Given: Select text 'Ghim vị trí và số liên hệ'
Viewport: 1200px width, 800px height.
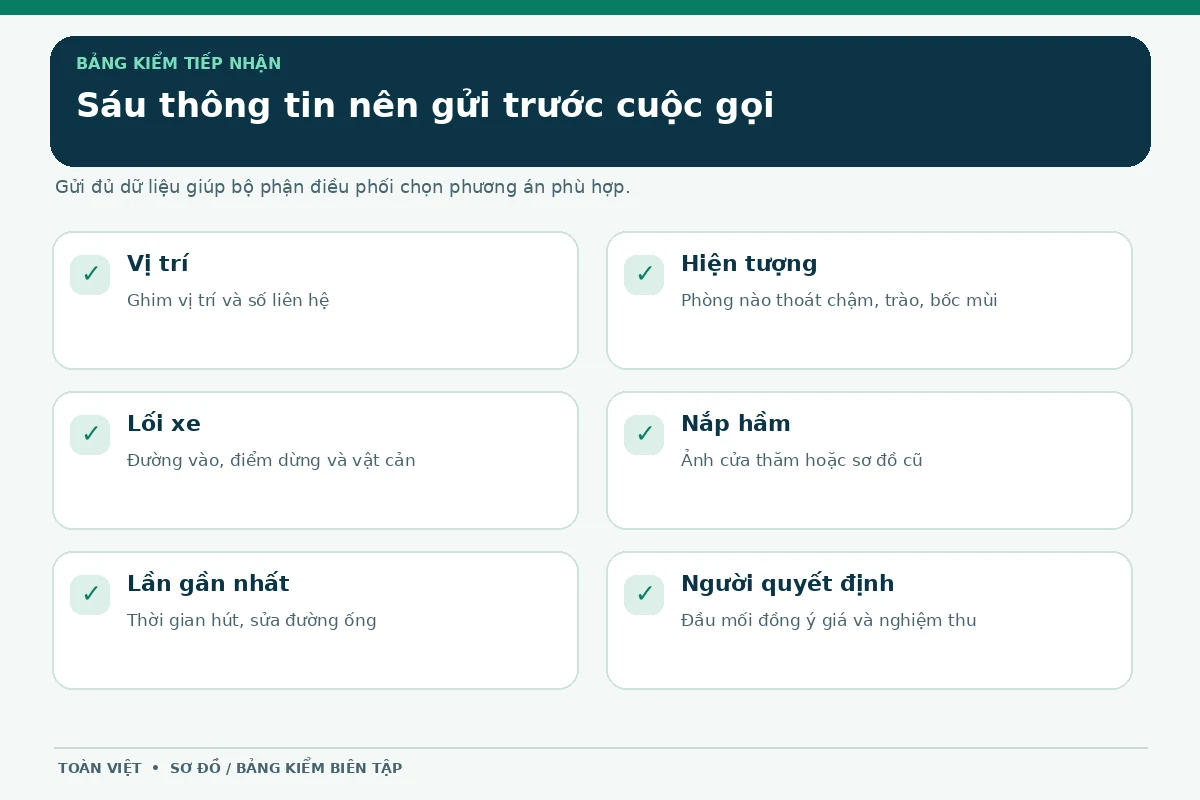Looking at the screenshot, I should click(x=228, y=300).
